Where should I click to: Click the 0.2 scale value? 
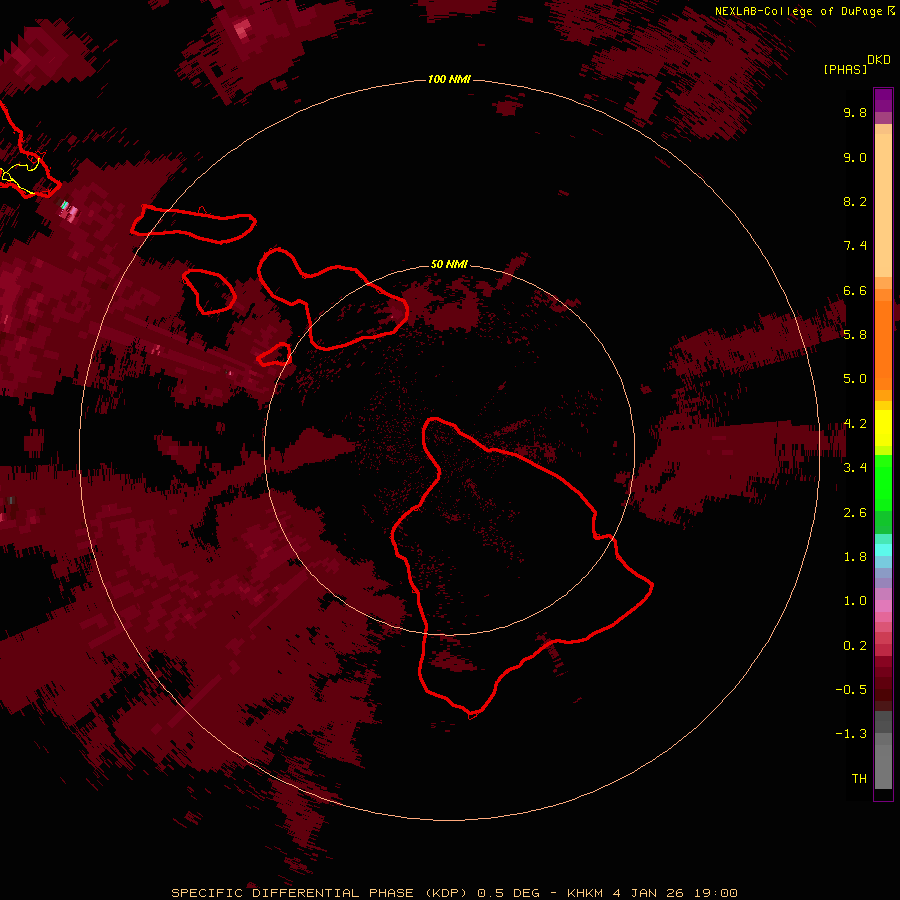point(855,645)
